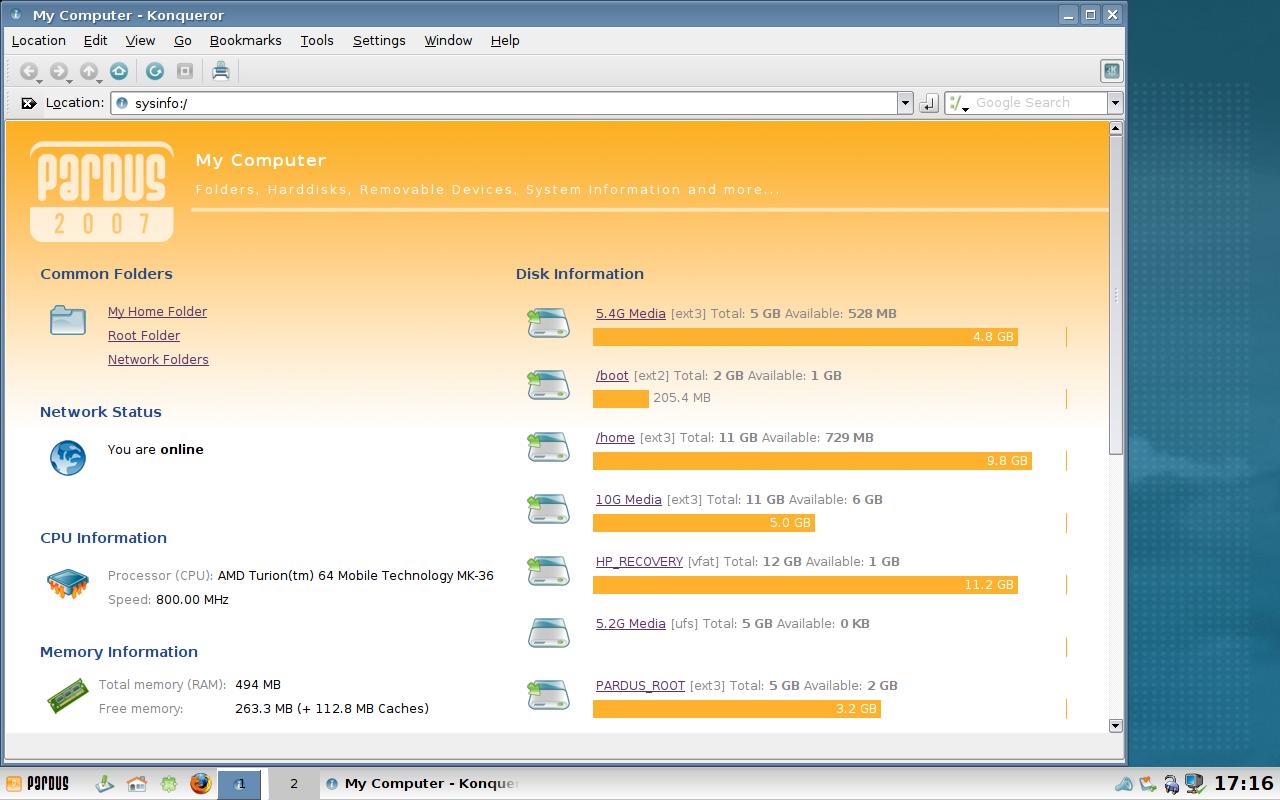Open the View menu

140,41
